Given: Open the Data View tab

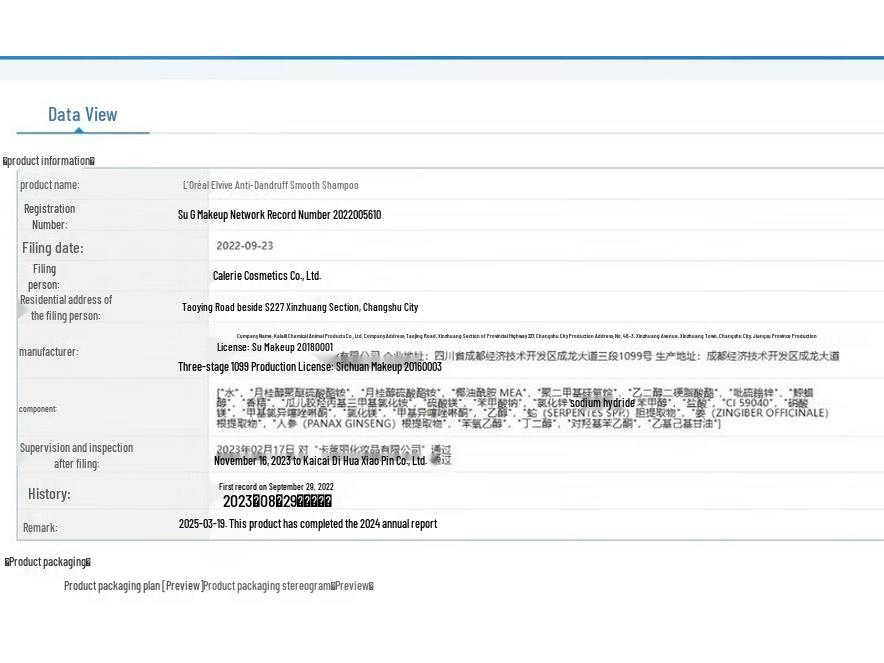Looking at the screenshot, I should point(82,115).
